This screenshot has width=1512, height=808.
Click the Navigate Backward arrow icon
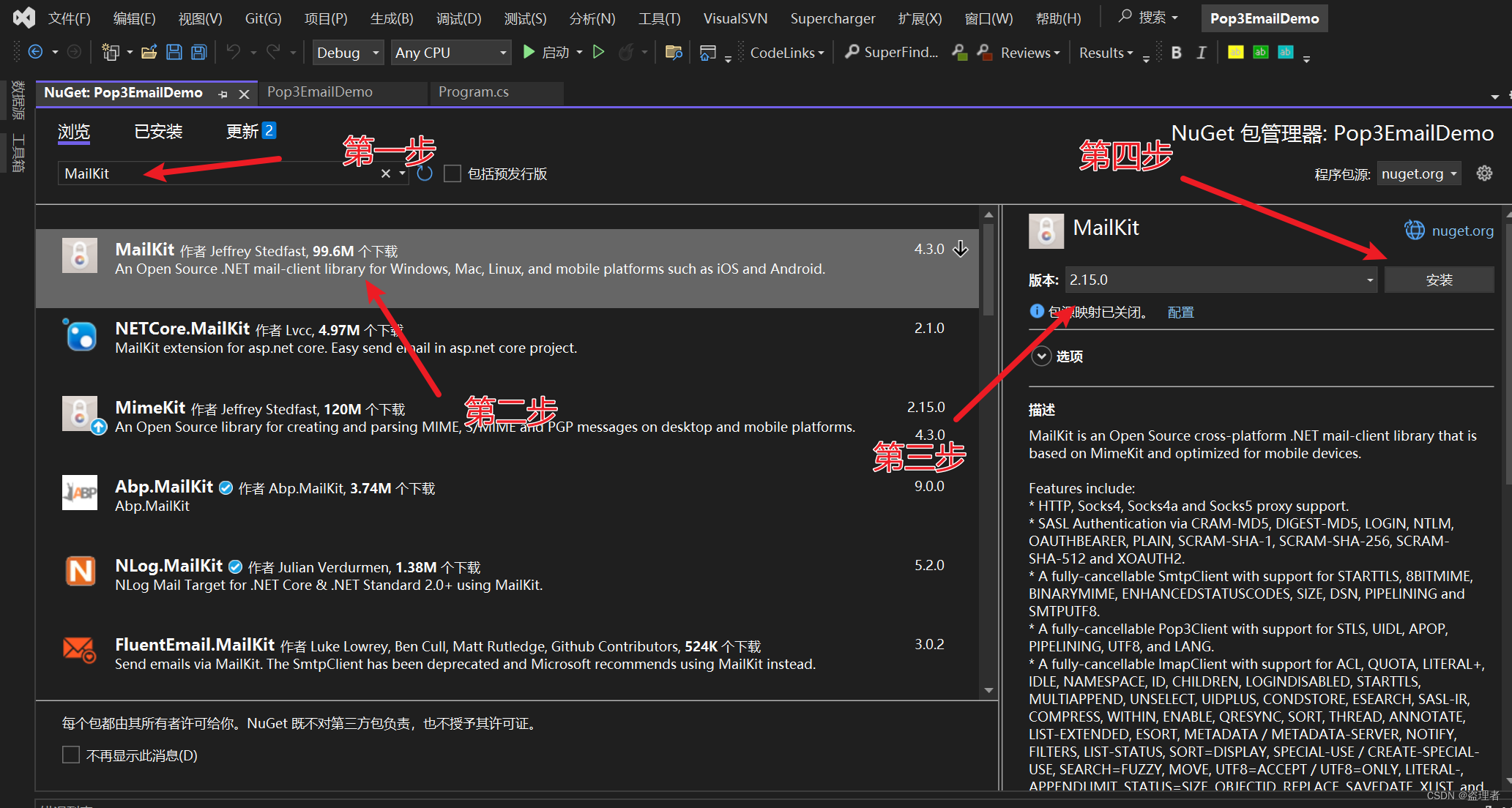pyautogui.click(x=35, y=52)
